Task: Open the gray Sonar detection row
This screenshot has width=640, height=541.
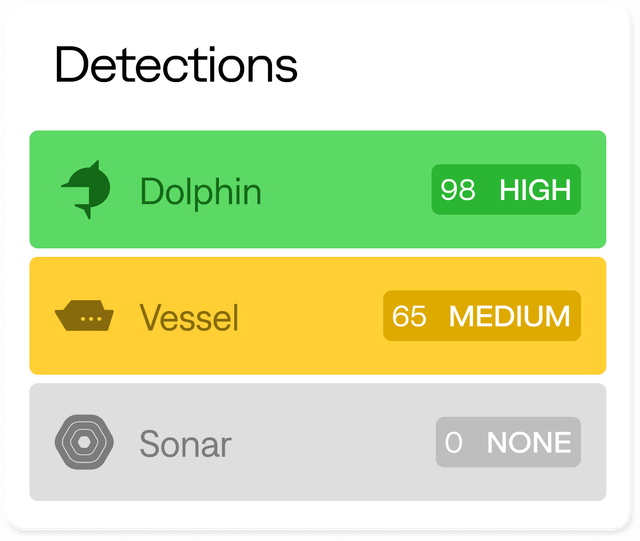Action: [320, 442]
